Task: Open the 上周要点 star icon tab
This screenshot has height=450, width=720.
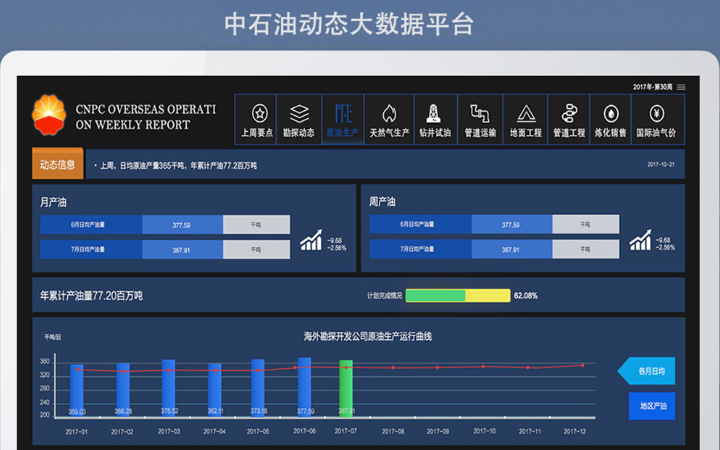Action: (256, 120)
